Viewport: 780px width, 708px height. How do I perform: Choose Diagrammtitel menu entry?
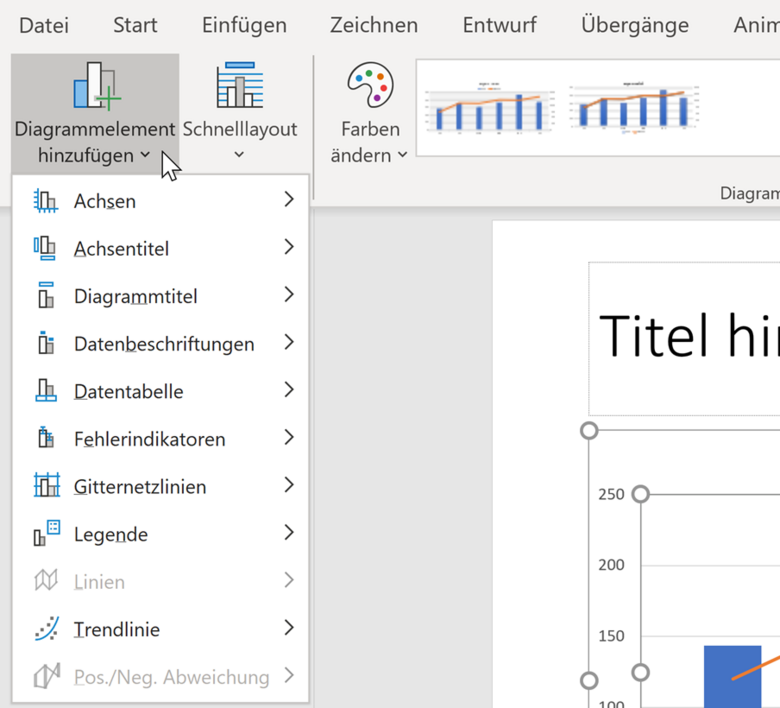[x=160, y=296]
